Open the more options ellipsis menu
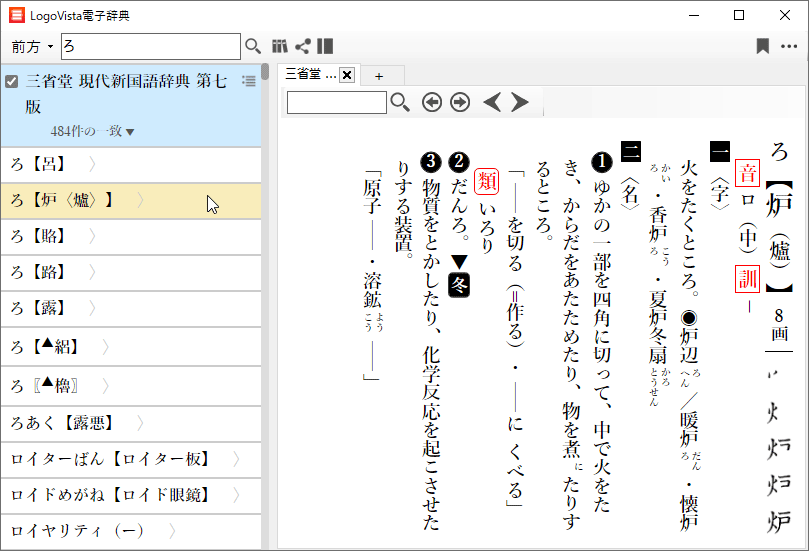 [x=788, y=46]
